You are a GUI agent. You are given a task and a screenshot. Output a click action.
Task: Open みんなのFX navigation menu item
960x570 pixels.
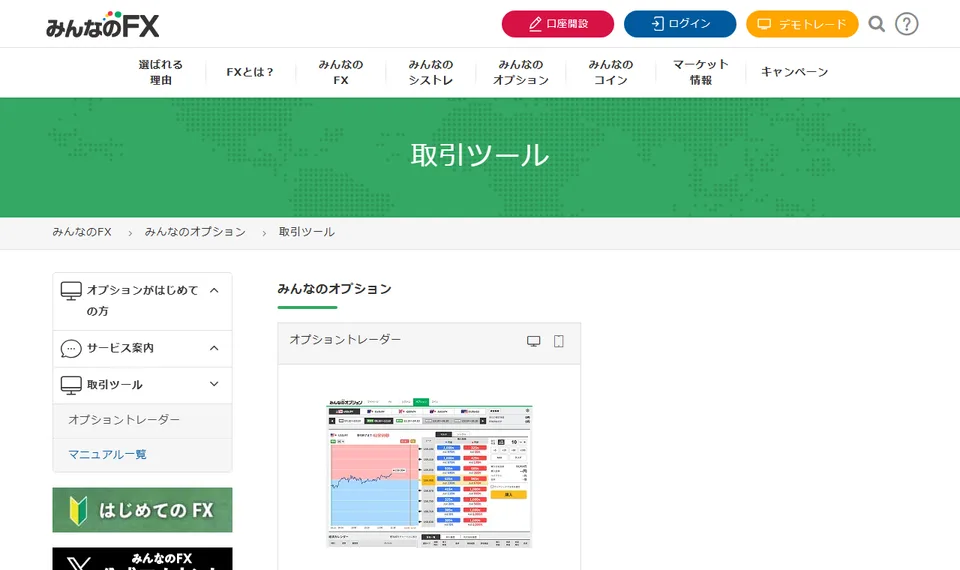[340, 72]
